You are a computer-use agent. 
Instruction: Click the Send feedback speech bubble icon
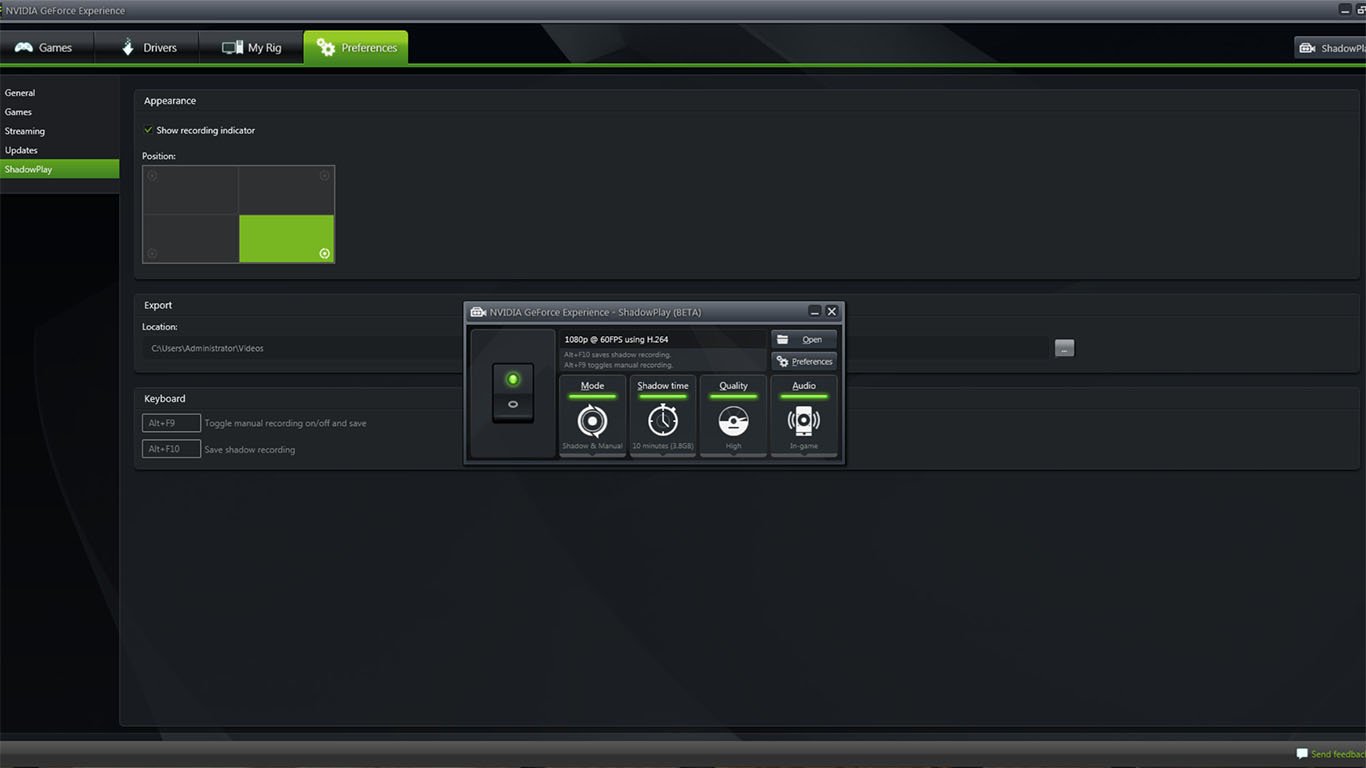click(x=1302, y=754)
